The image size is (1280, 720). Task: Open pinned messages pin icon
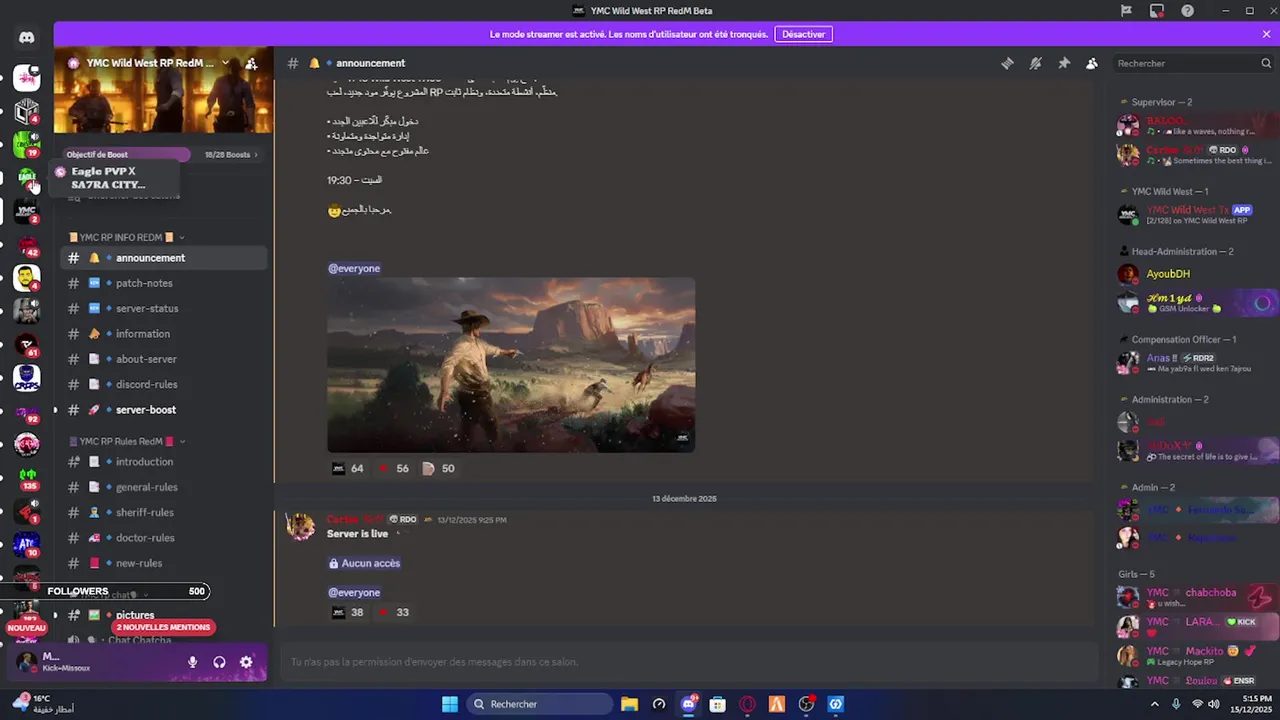[1064, 63]
